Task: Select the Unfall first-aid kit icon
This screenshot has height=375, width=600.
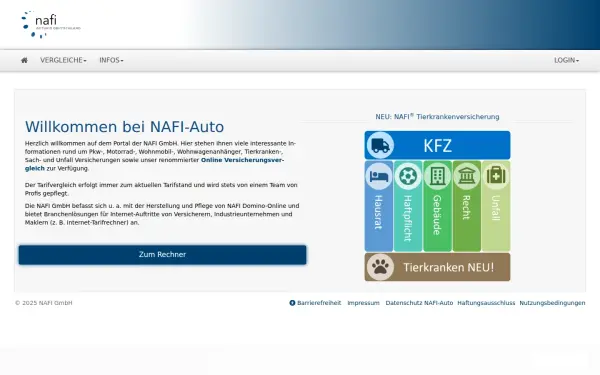Action: click(496, 176)
